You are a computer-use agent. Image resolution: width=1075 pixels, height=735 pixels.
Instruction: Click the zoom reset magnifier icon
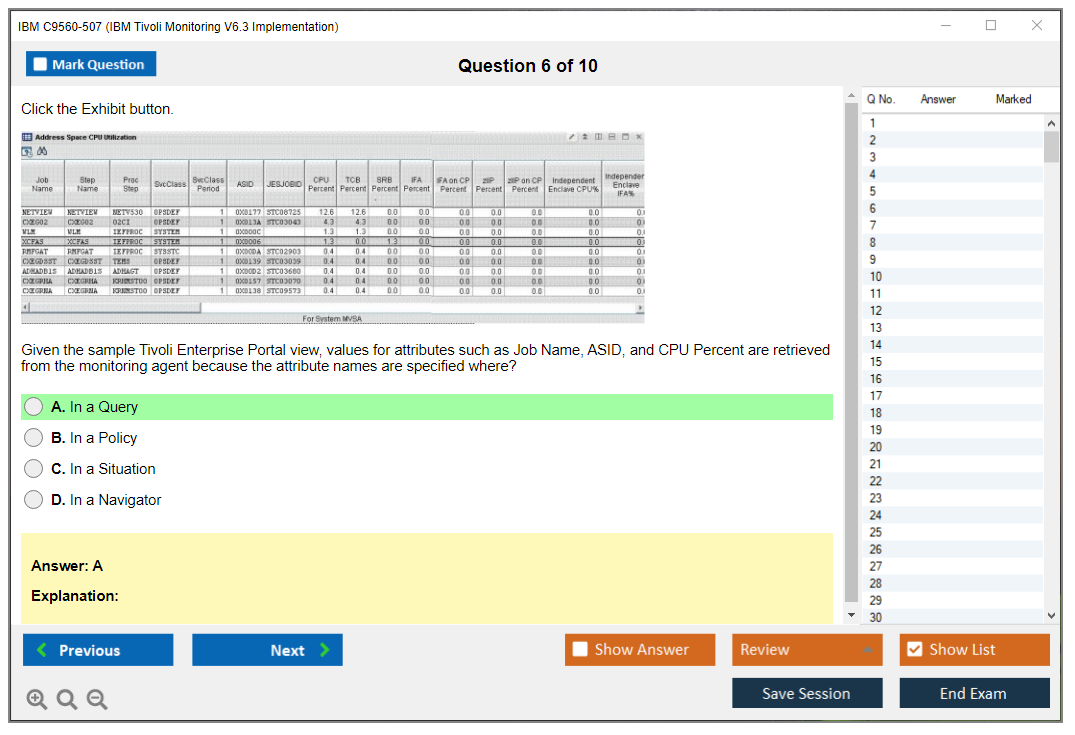(x=67, y=700)
